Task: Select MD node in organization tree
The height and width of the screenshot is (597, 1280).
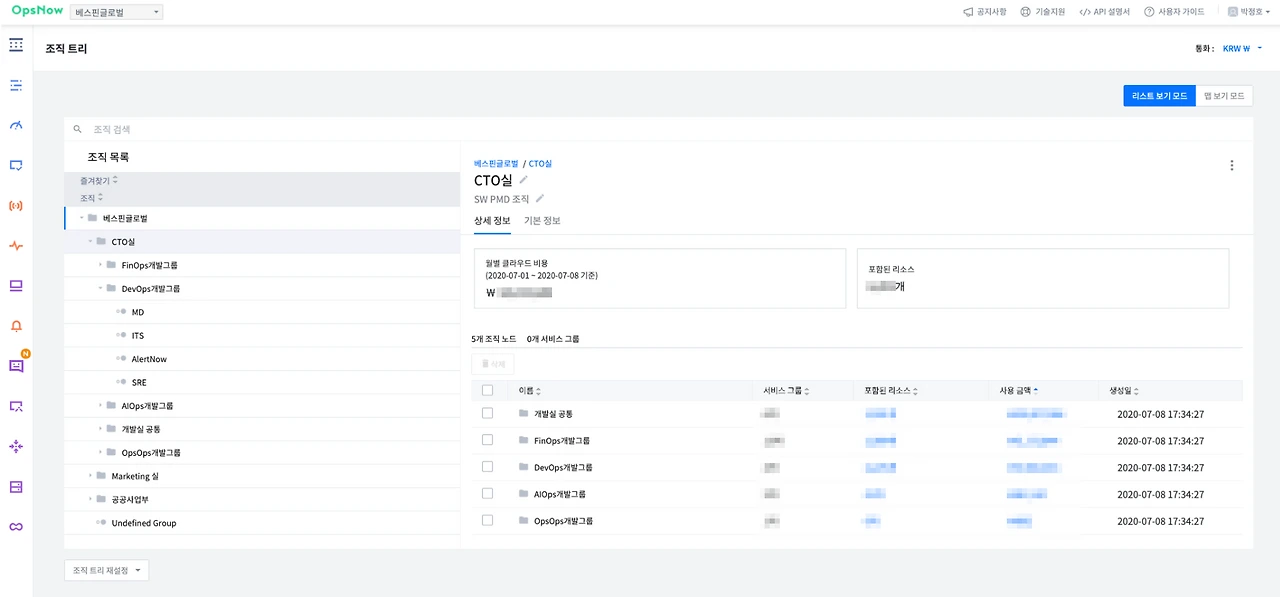Action: (x=138, y=312)
